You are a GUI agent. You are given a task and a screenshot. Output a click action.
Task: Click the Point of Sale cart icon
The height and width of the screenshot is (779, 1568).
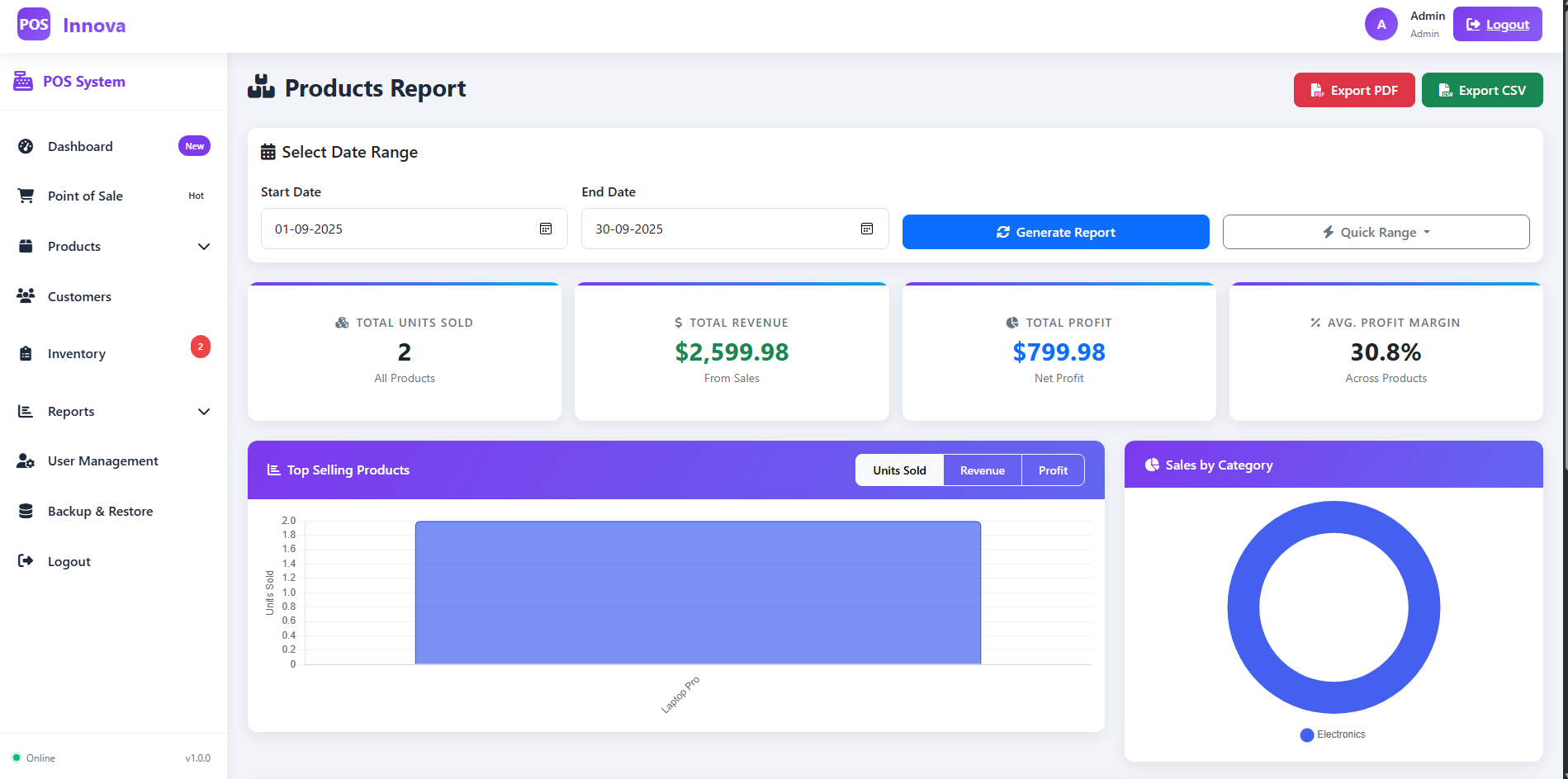tap(26, 196)
